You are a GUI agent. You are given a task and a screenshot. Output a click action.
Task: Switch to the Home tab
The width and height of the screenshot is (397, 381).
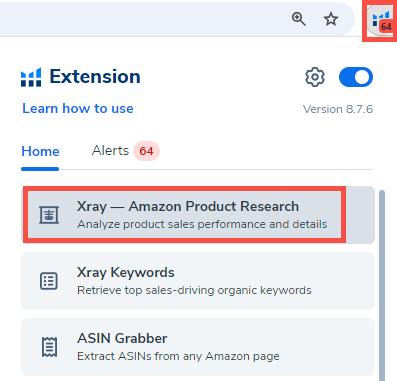[40, 151]
